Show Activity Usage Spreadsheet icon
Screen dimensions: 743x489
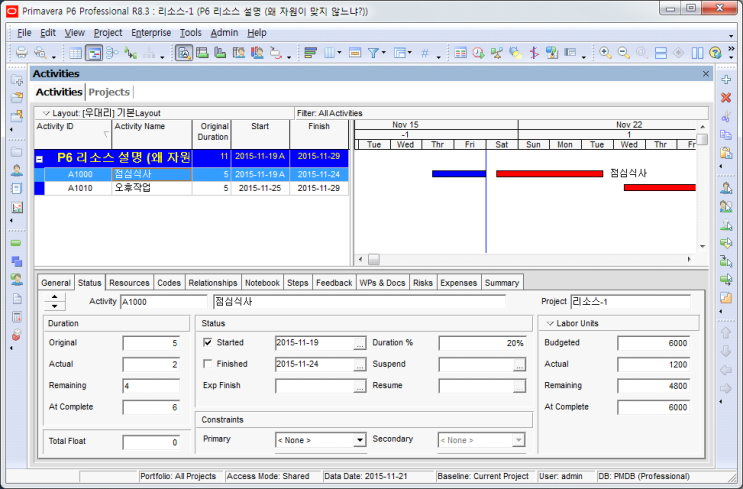202,53
